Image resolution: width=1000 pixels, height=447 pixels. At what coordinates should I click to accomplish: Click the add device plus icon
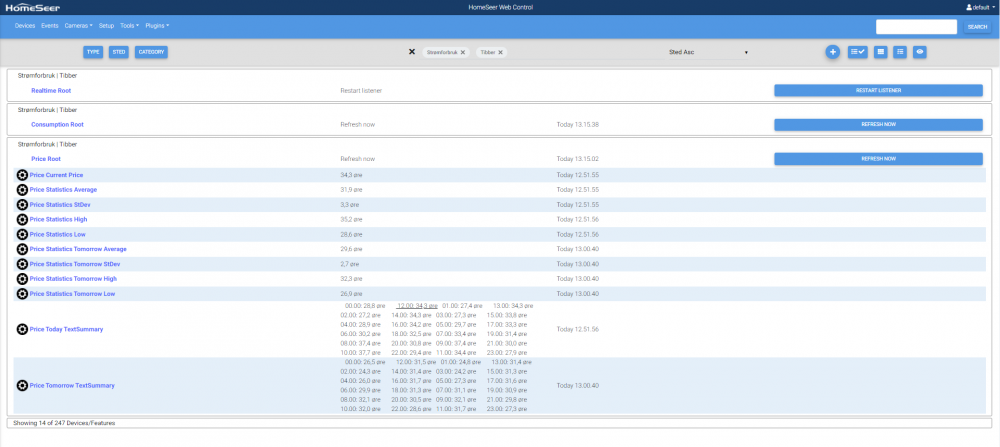(832, 51)
